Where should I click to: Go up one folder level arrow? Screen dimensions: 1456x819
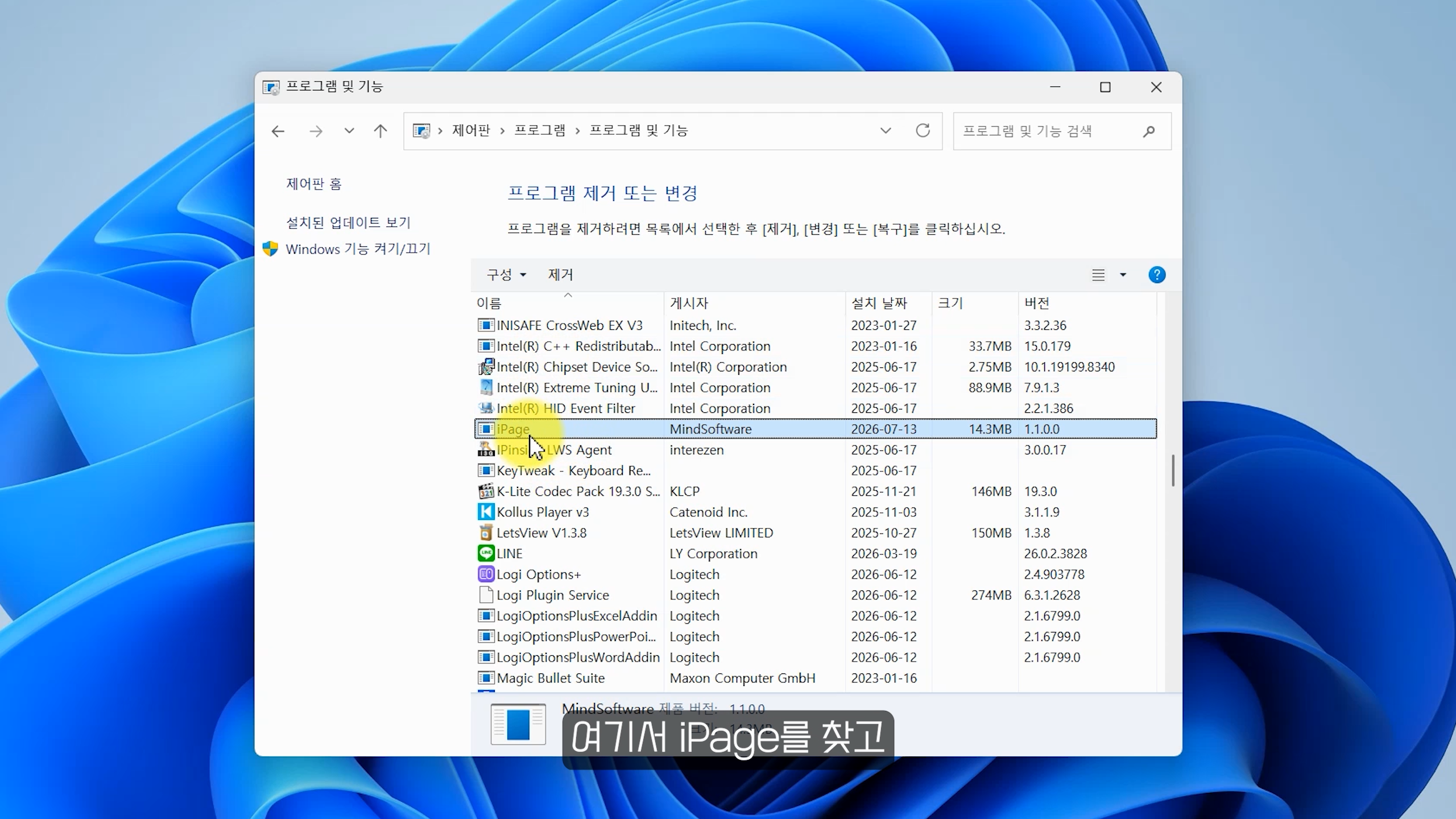380,131
